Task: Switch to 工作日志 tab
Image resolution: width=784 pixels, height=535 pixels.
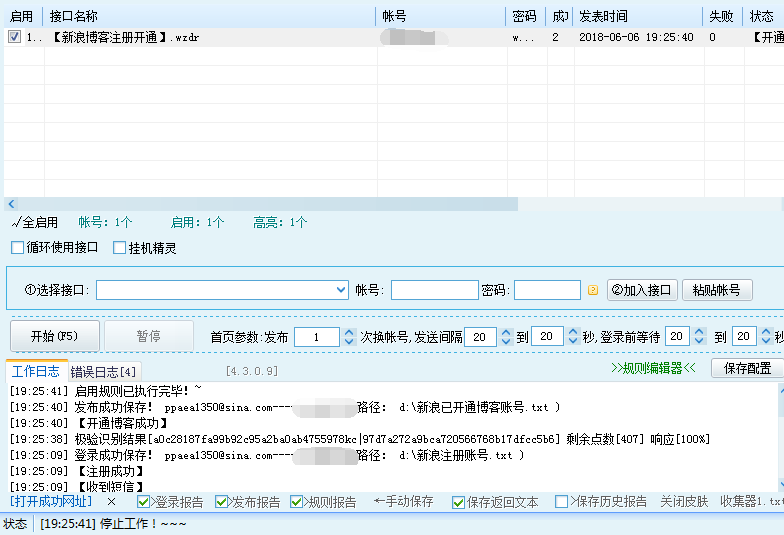Action: pos(36,371)
